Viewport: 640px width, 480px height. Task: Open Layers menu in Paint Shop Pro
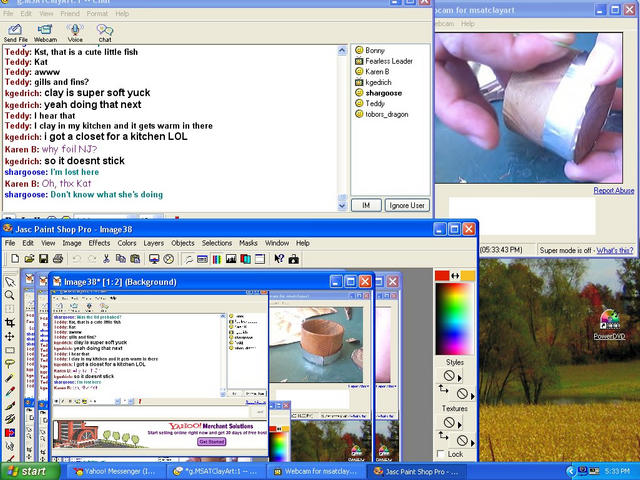[x=153, y=243]
